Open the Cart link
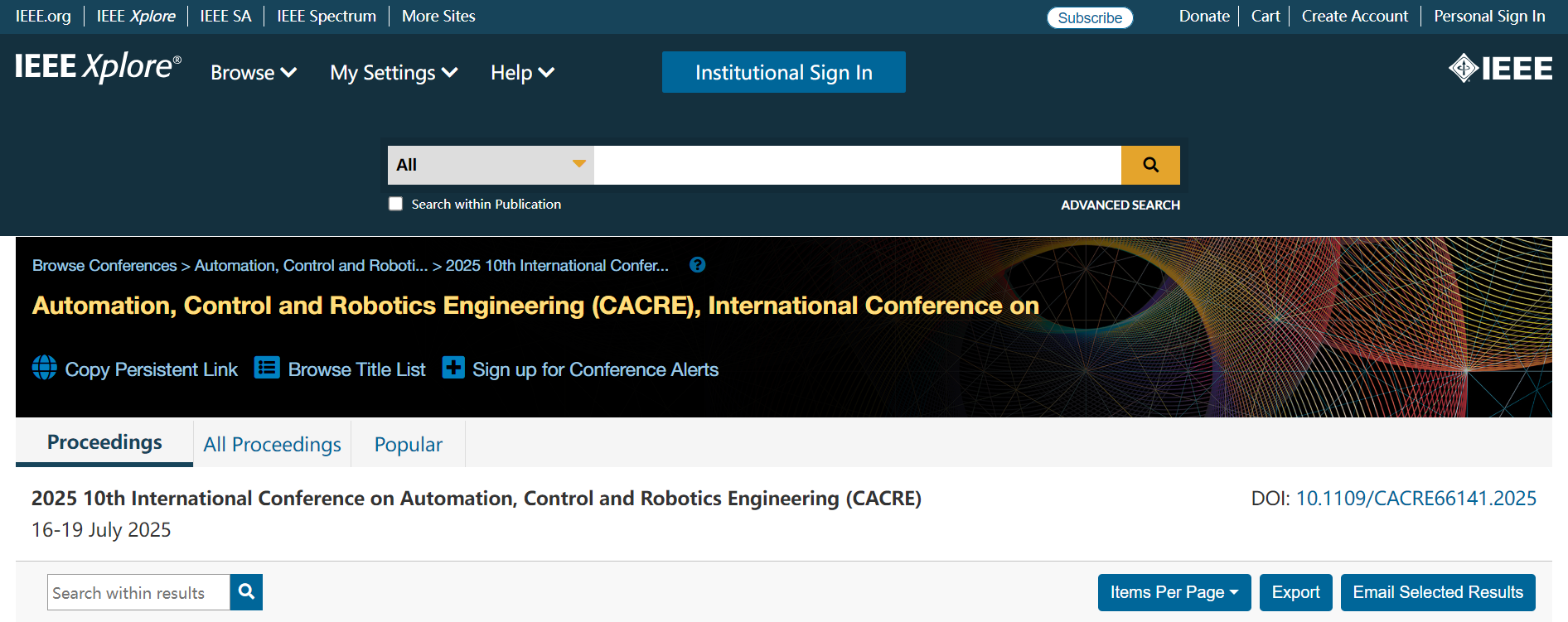This screenshot has height=622, width=1568. tap(1266, 16)
